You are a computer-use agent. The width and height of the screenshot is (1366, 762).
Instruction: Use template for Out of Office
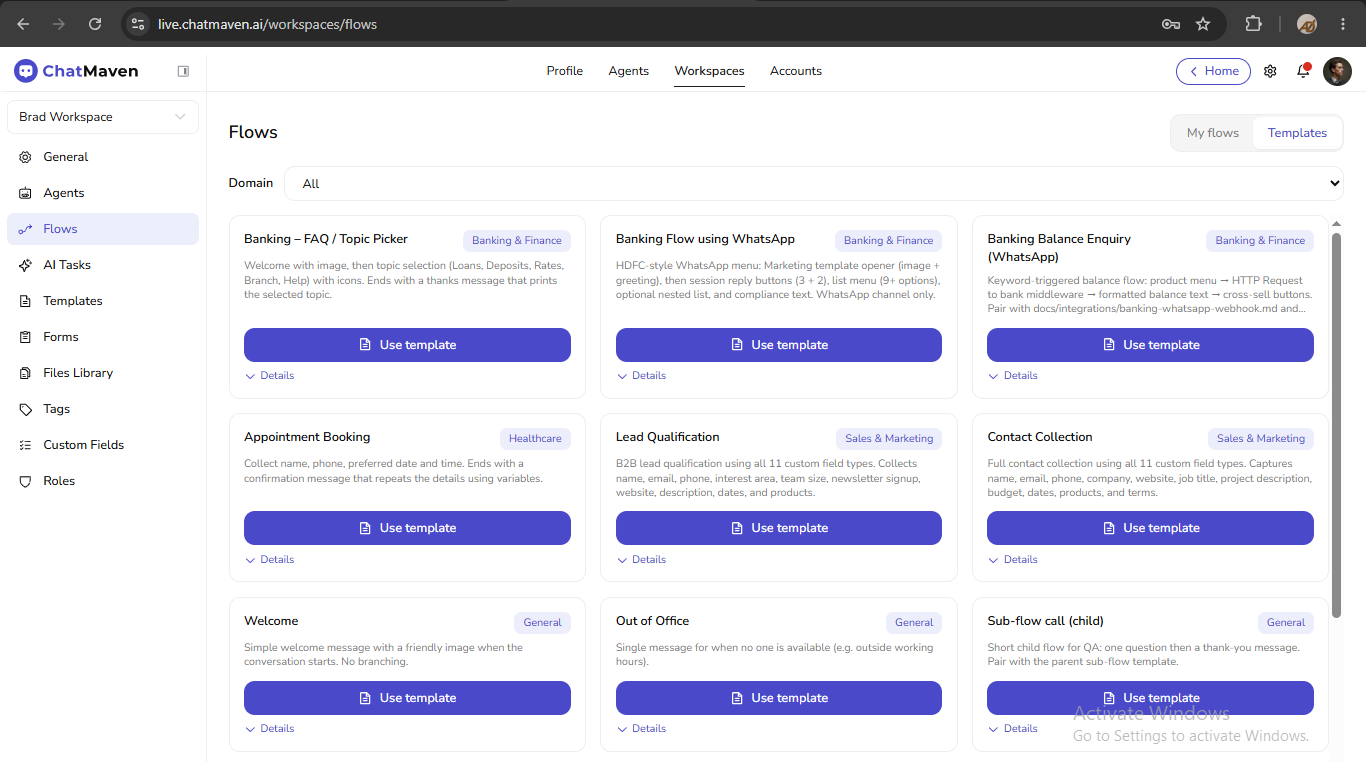779,698
